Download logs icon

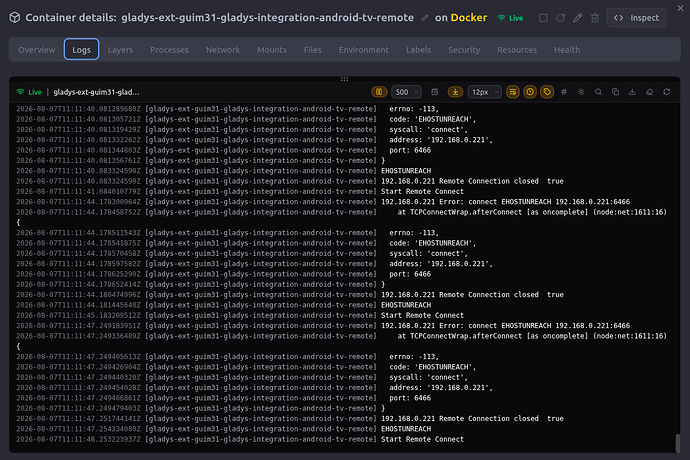(632, 92)
